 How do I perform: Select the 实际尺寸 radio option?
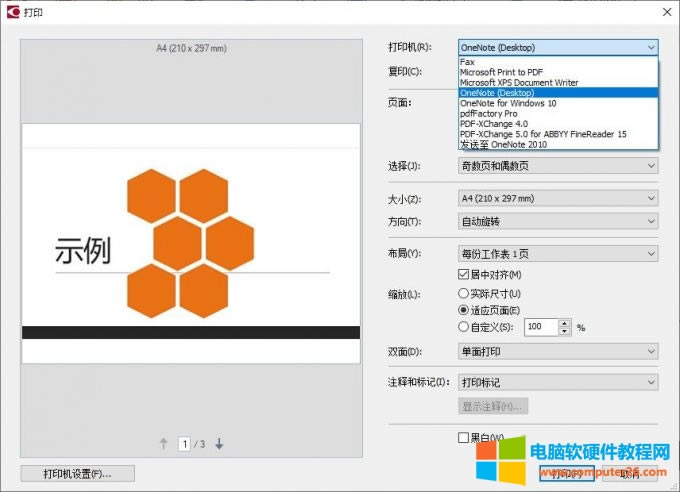463,294
